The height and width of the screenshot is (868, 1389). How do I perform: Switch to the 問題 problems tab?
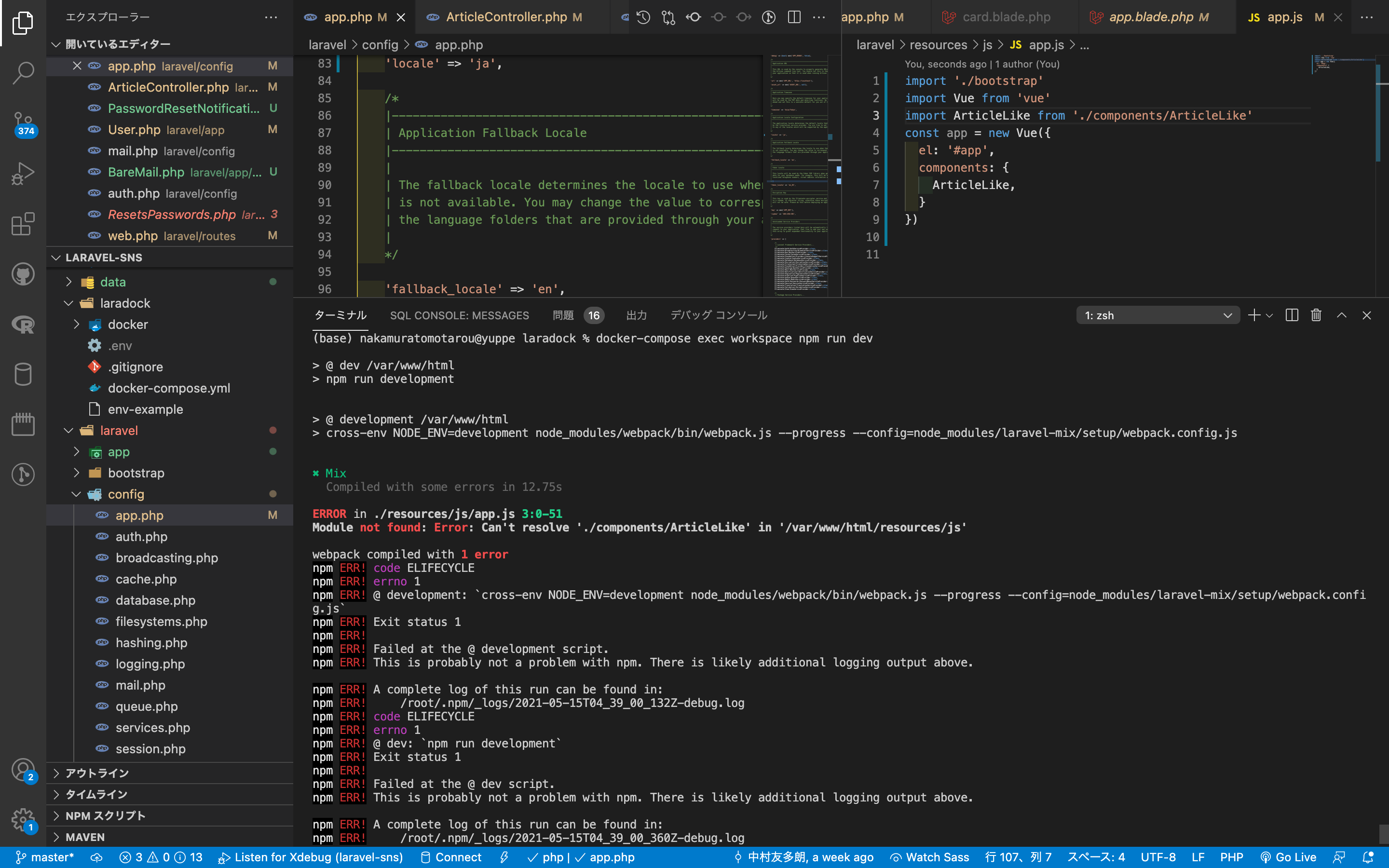[563, 315]
